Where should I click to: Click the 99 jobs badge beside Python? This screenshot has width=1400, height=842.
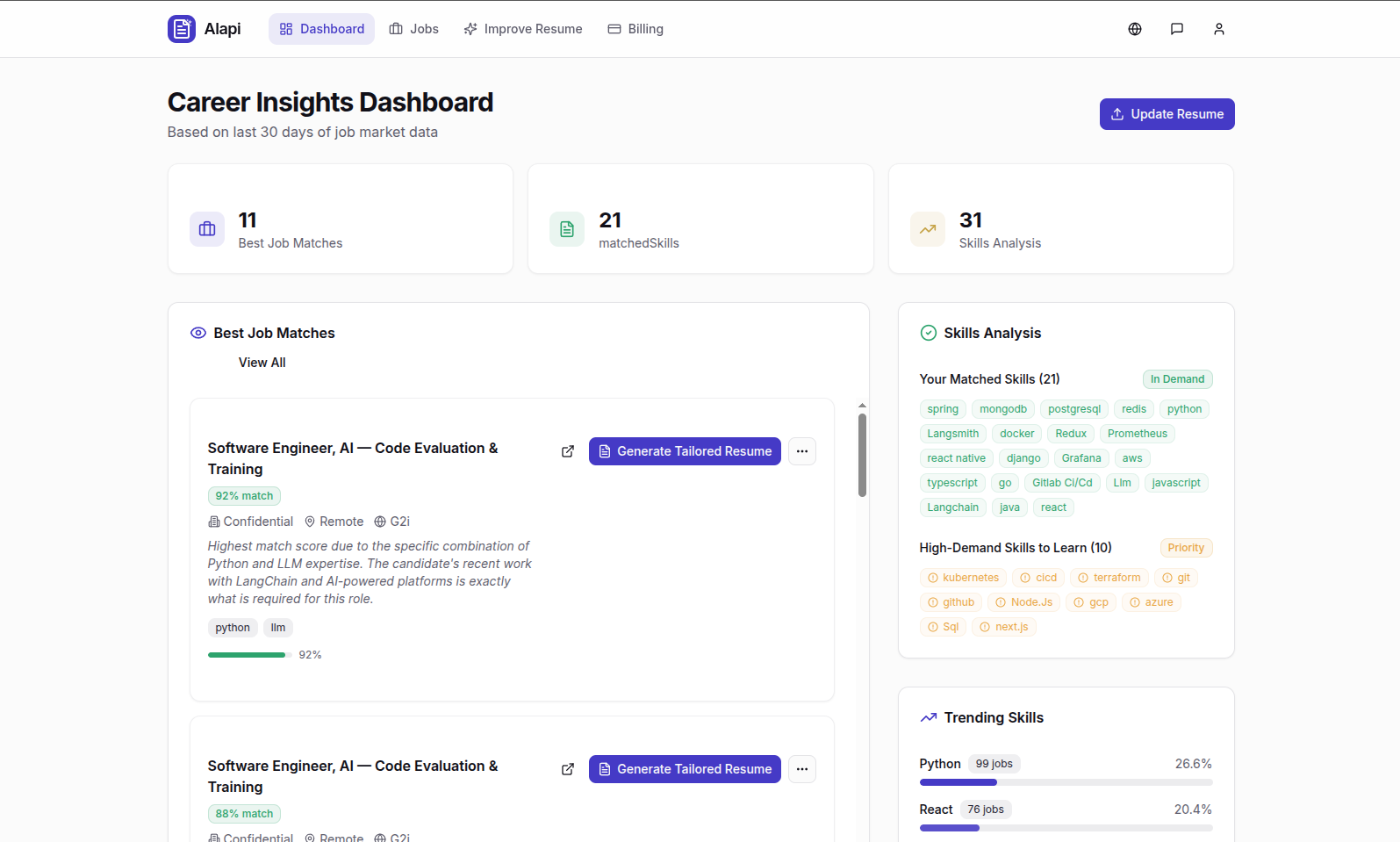(x=994, y=764)
